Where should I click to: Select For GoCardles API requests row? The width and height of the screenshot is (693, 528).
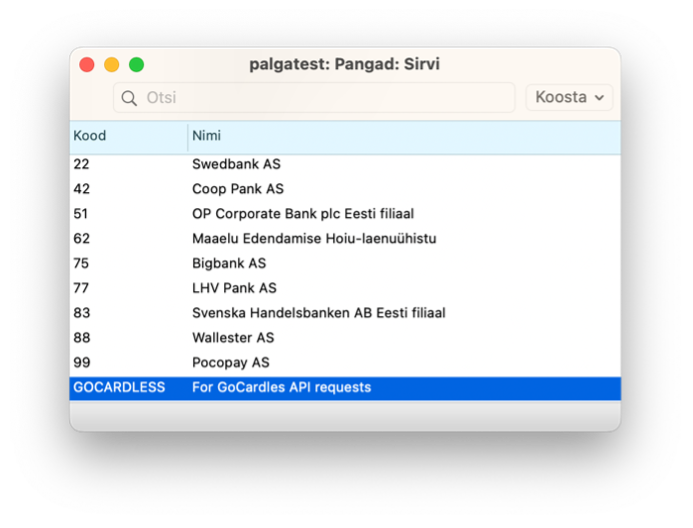point(345,388)
